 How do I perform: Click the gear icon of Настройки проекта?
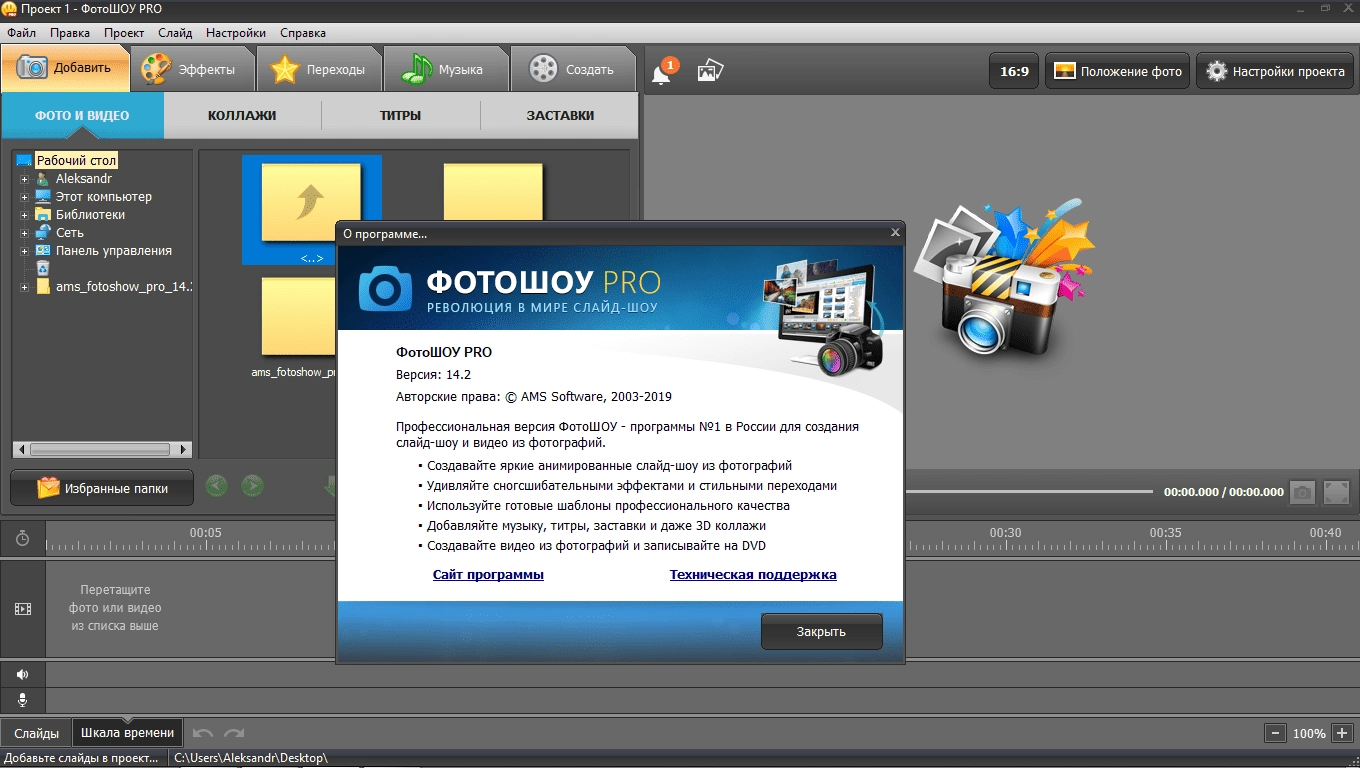[x=1216, y=71]
